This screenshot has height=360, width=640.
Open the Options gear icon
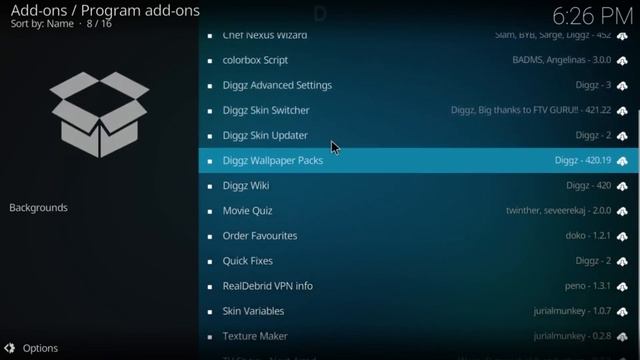(x=10, y=348)
